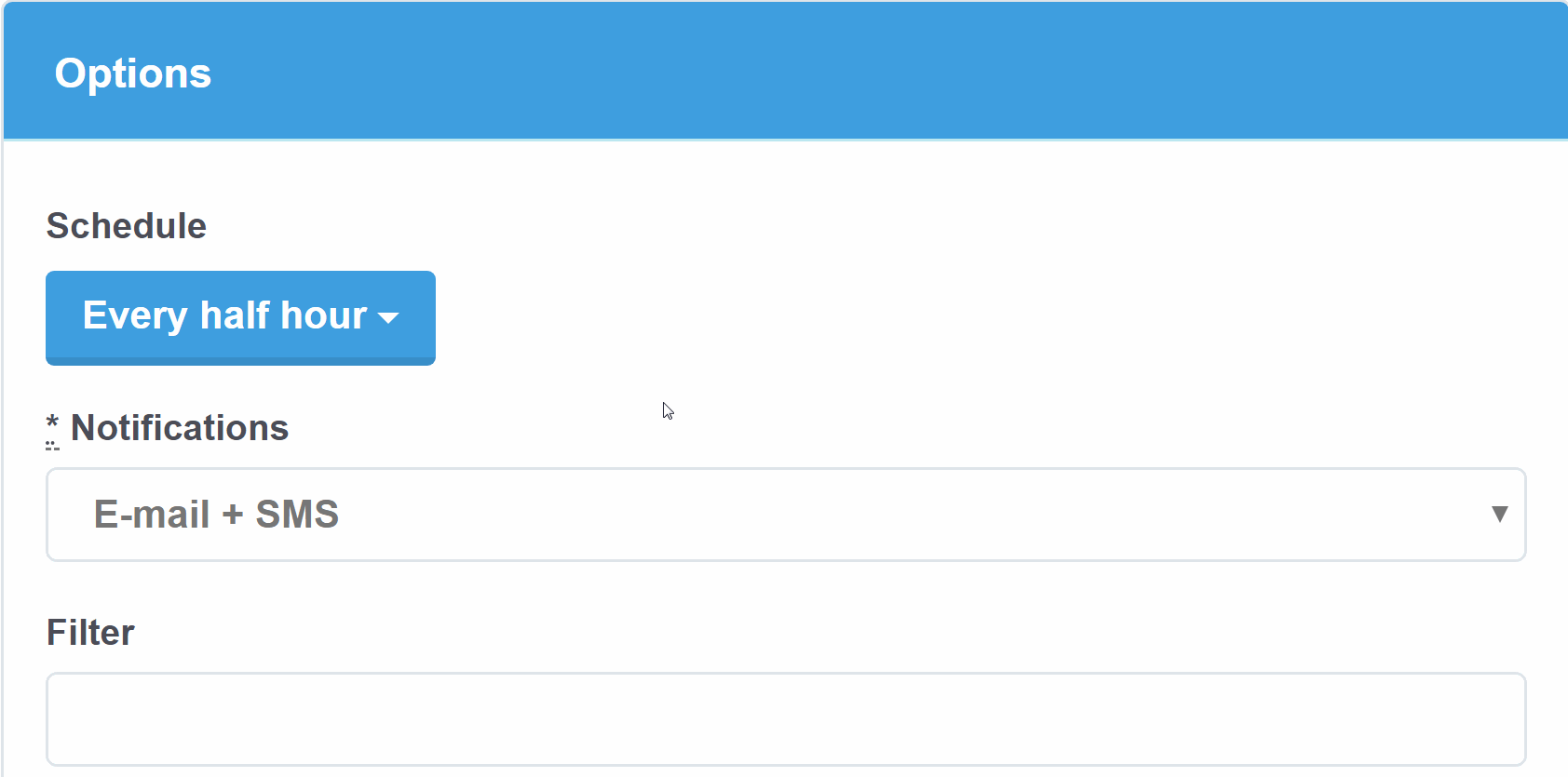Image resolution: width=1568 pixels, height=777 pixels.
Task: Click the caret on the schedule button
Action: [389, 318]
